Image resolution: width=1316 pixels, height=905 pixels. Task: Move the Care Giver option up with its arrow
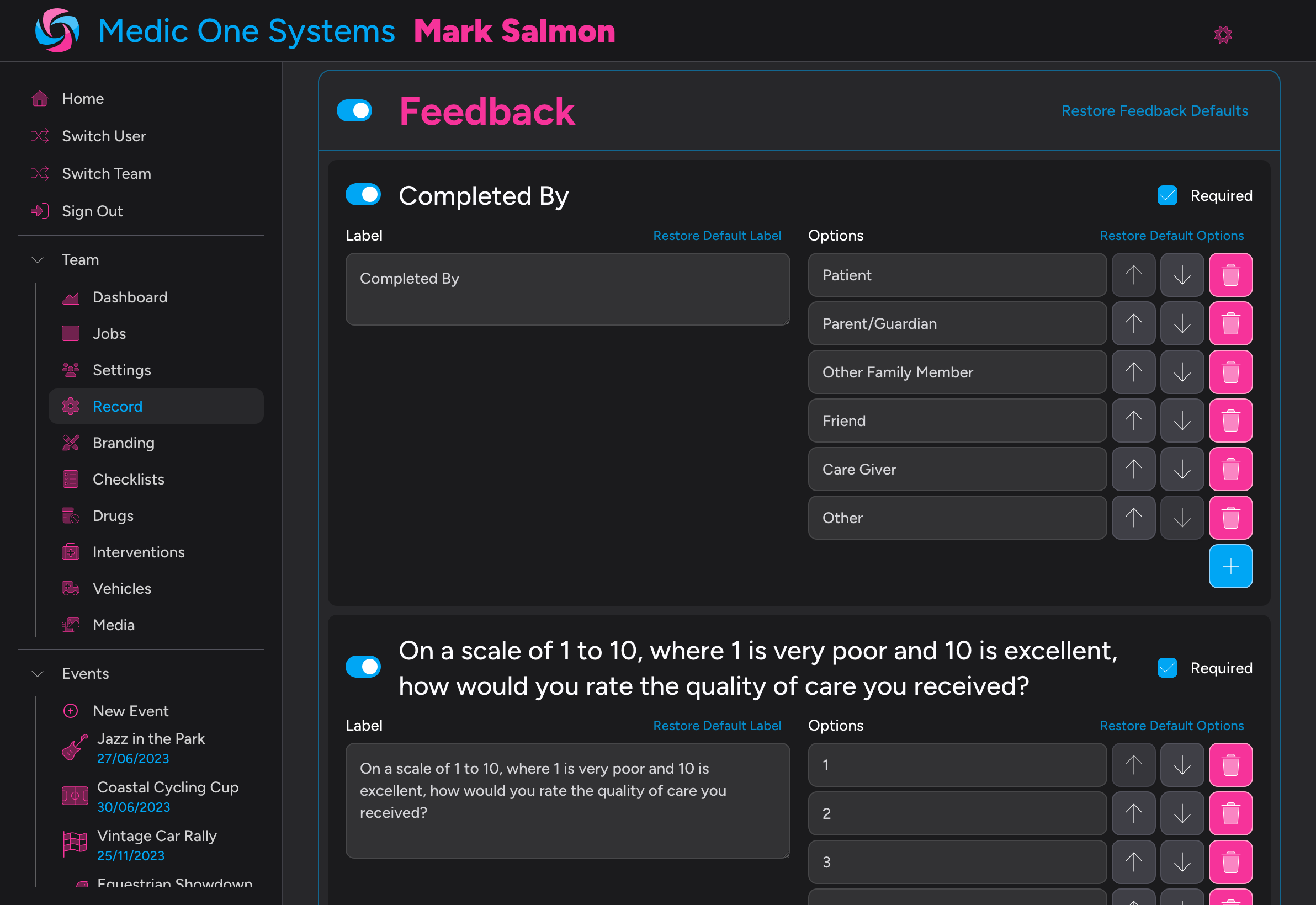pyautogui.click(x=1133, y=469)
